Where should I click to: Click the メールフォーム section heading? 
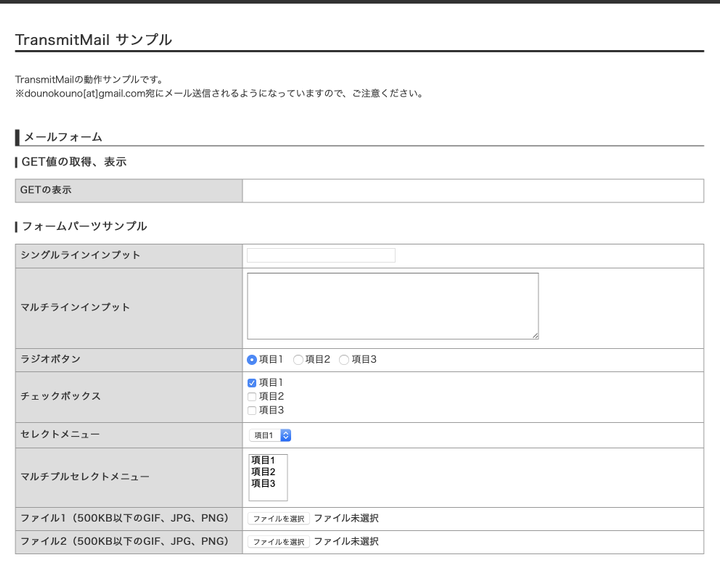click(63, 137)
